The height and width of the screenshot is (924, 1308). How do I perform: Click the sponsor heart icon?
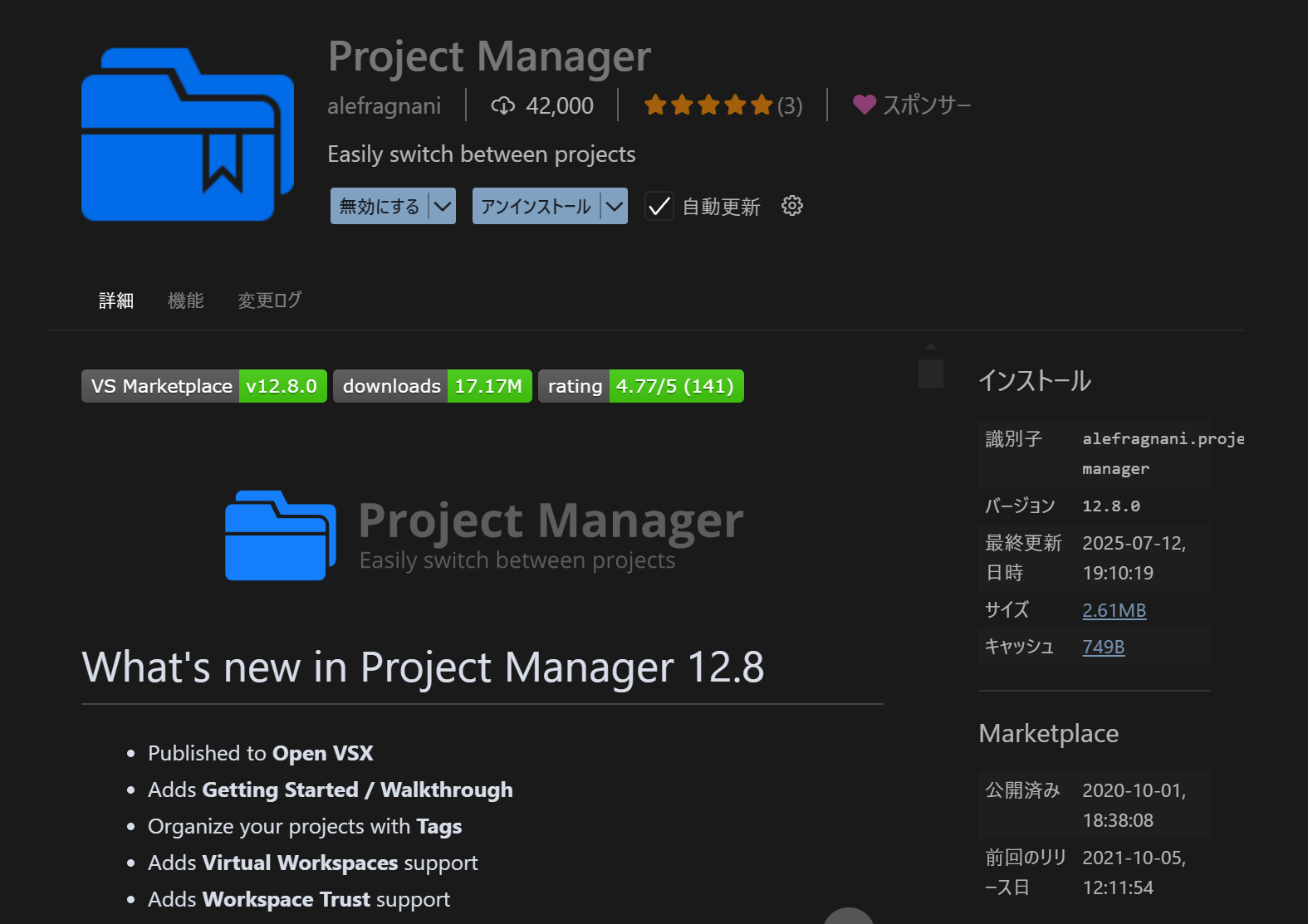pos(865,105)
